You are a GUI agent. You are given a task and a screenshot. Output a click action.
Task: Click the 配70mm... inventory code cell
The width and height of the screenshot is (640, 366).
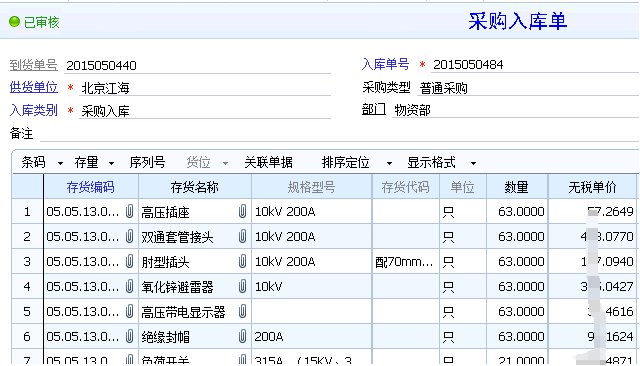tap(406, 261)
